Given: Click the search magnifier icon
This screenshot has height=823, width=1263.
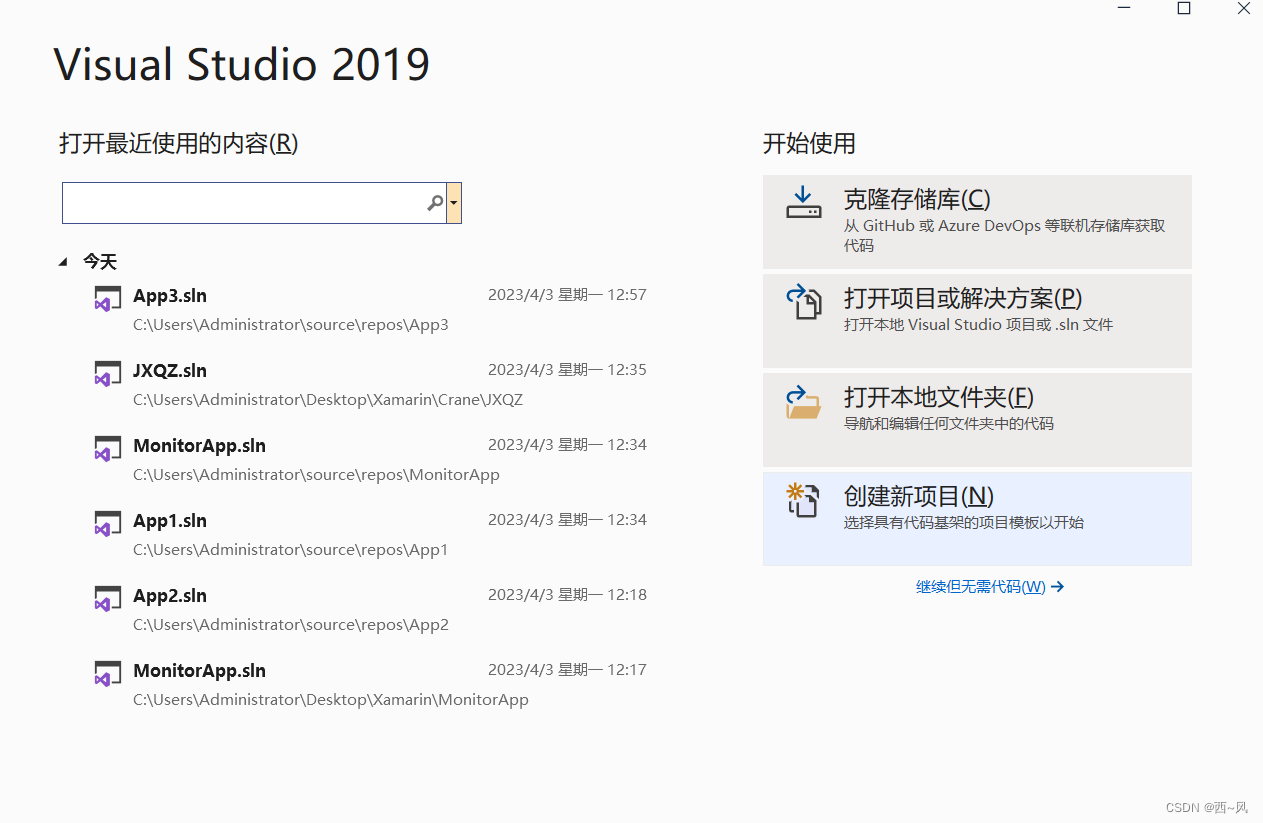Looking at the screenshot, I should point(435,203).
